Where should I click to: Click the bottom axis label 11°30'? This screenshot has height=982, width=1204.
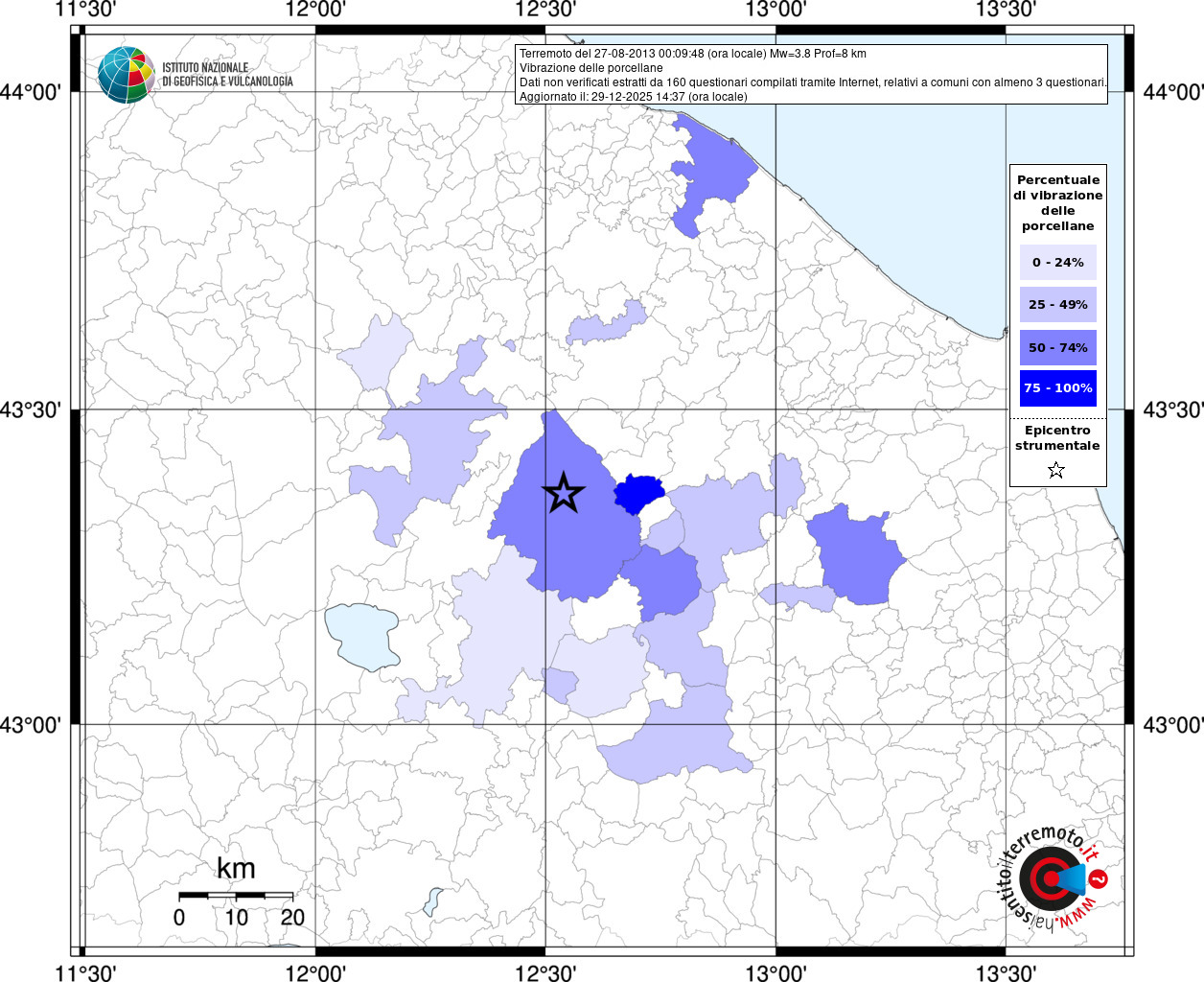point(85,972)
